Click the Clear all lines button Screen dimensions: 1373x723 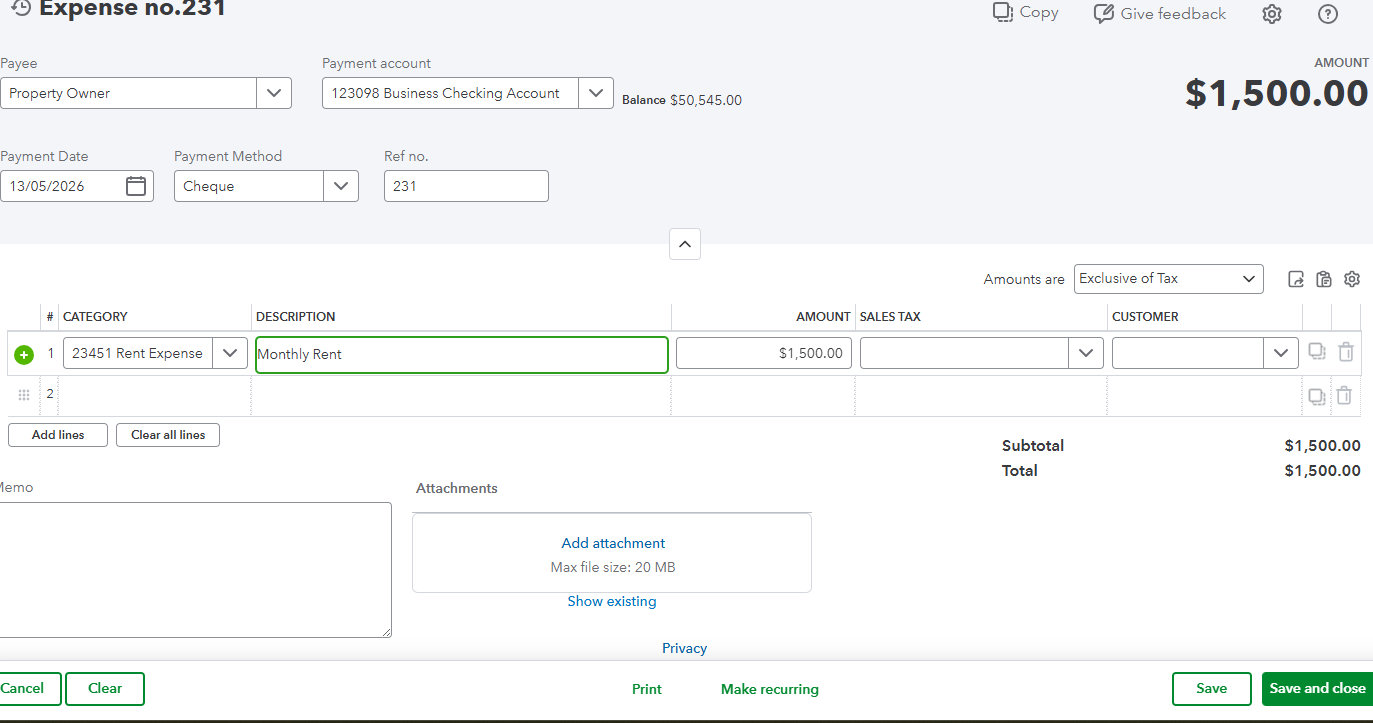(168, 435)
